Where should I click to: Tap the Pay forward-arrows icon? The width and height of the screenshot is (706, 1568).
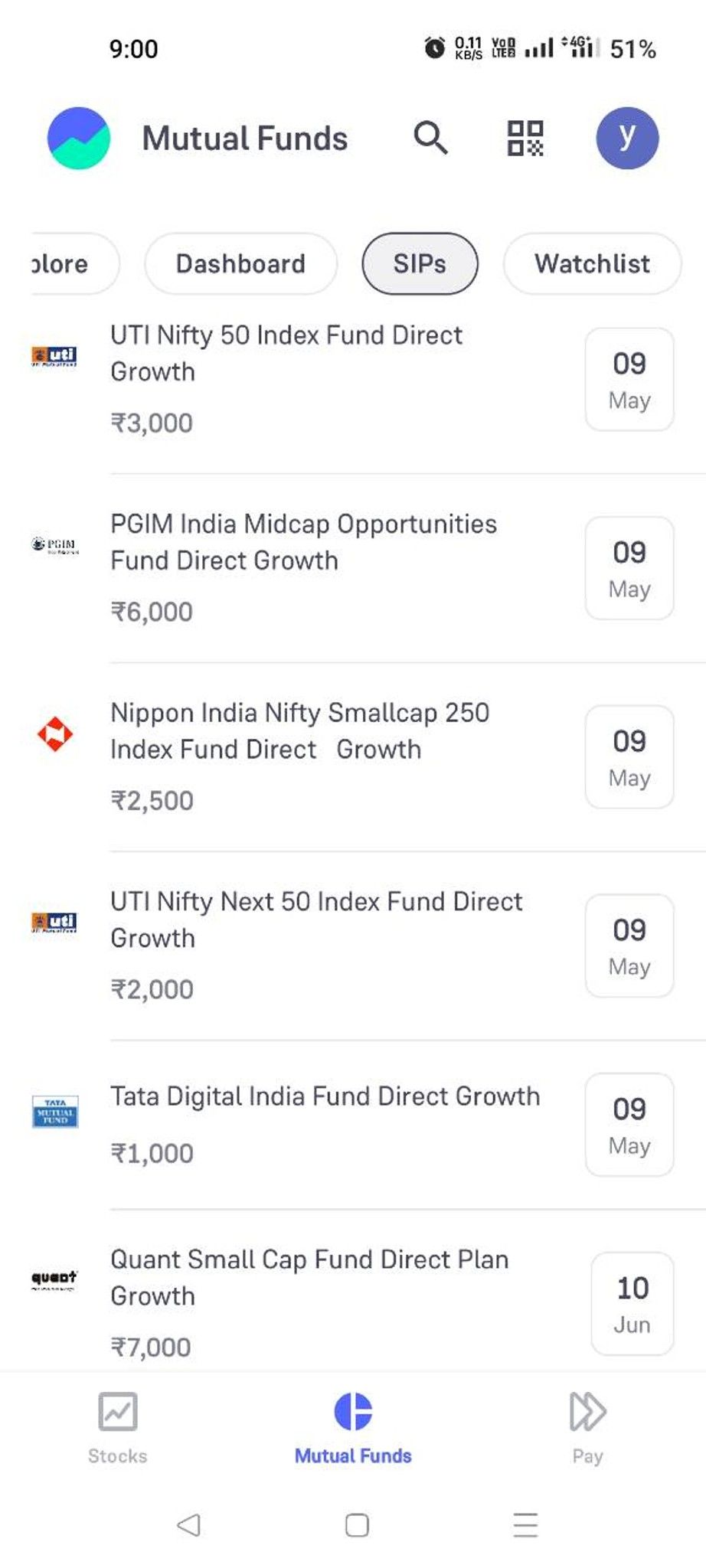587,1411
